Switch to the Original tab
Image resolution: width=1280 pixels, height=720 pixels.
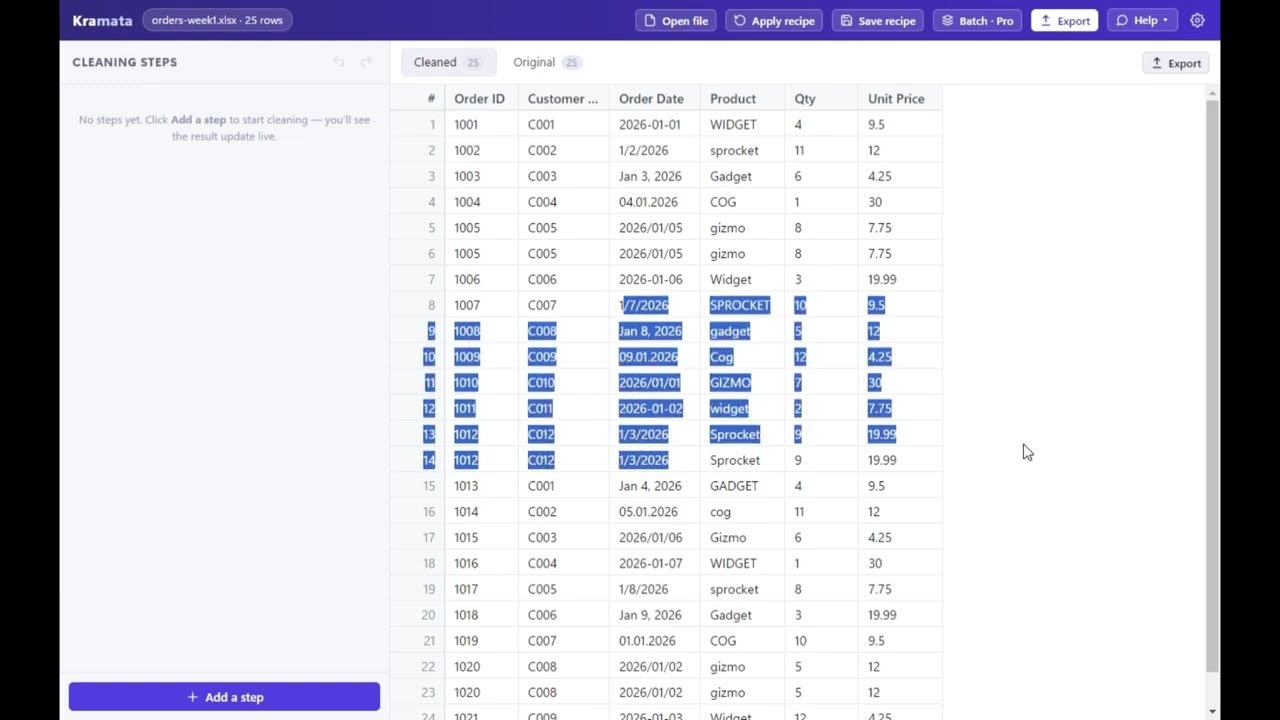coord(547,62)
